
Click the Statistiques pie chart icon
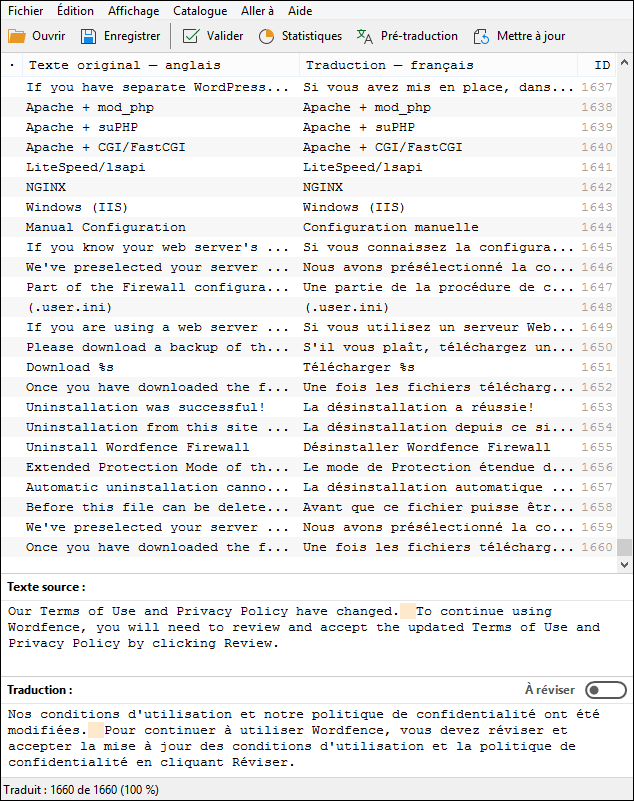tap(266, 36)
